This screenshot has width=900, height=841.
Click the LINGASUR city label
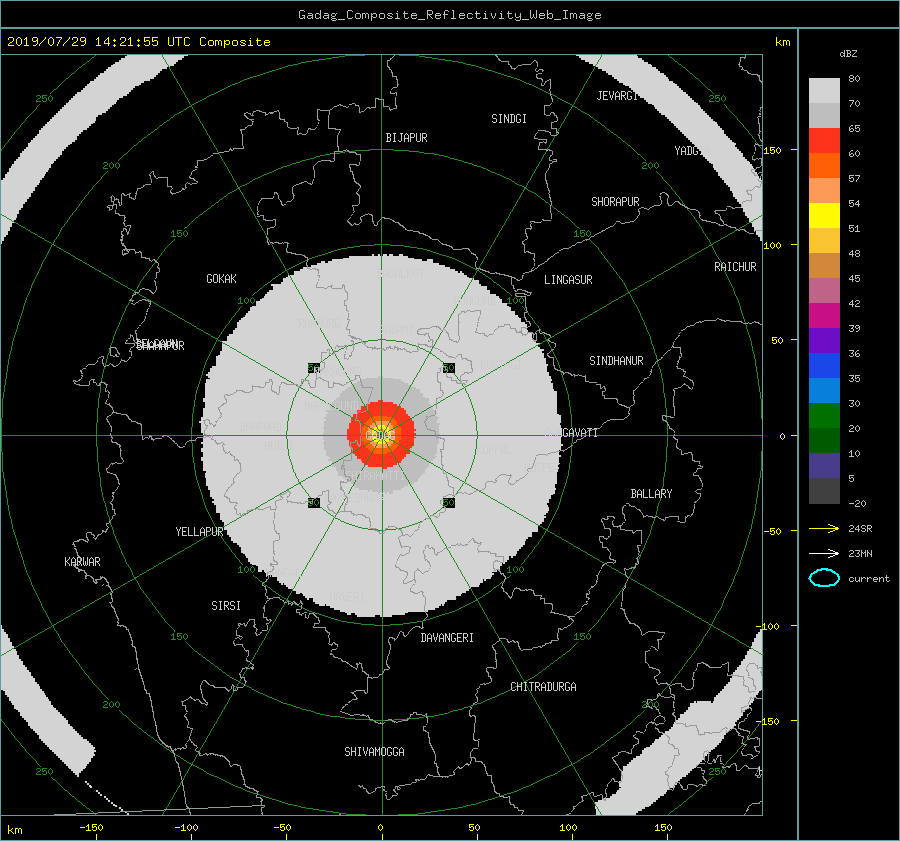point(568,280)
